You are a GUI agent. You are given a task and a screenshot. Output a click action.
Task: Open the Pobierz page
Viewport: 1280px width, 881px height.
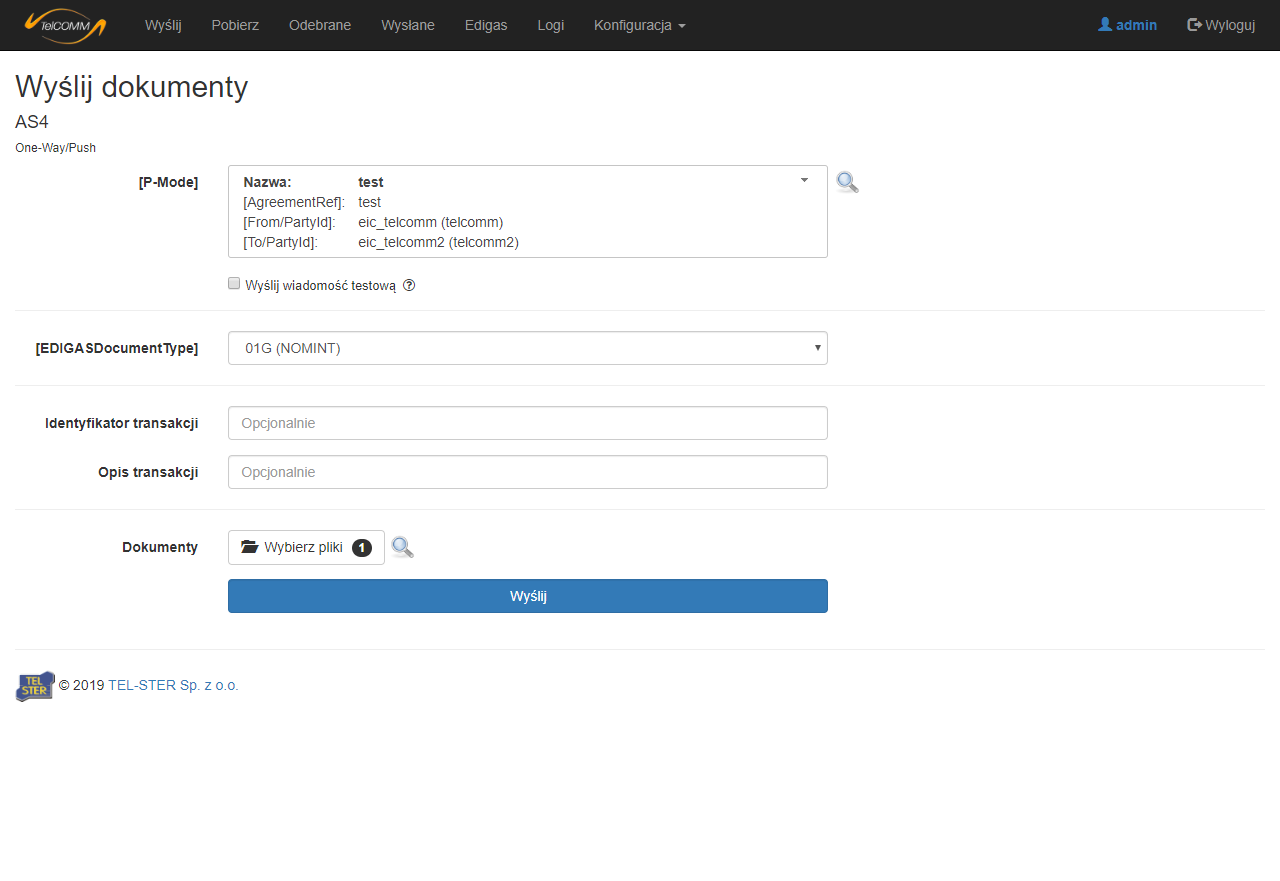click(235, 25)
